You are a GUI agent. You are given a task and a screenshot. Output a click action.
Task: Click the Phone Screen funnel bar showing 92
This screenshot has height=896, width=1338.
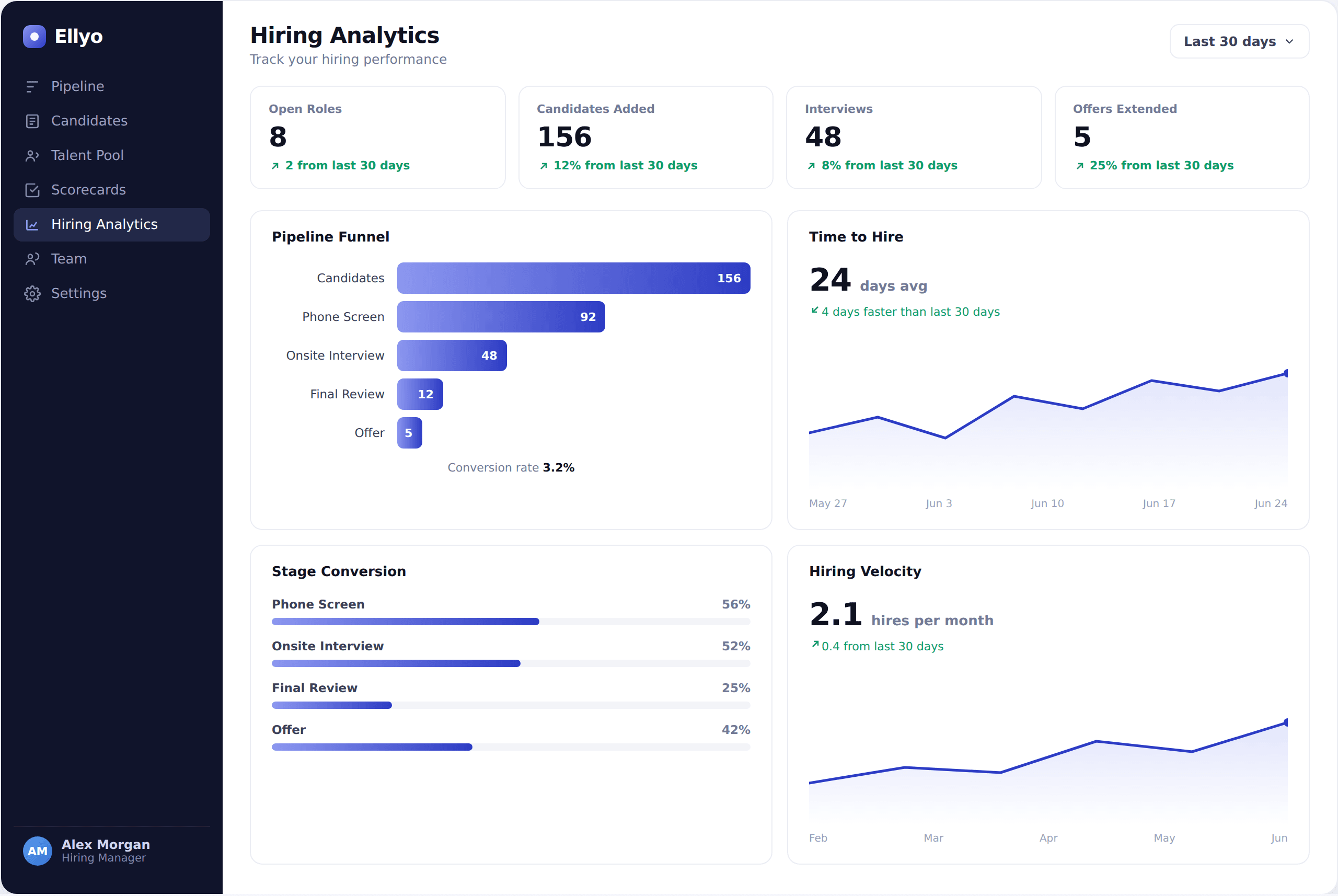coord(501,317)
